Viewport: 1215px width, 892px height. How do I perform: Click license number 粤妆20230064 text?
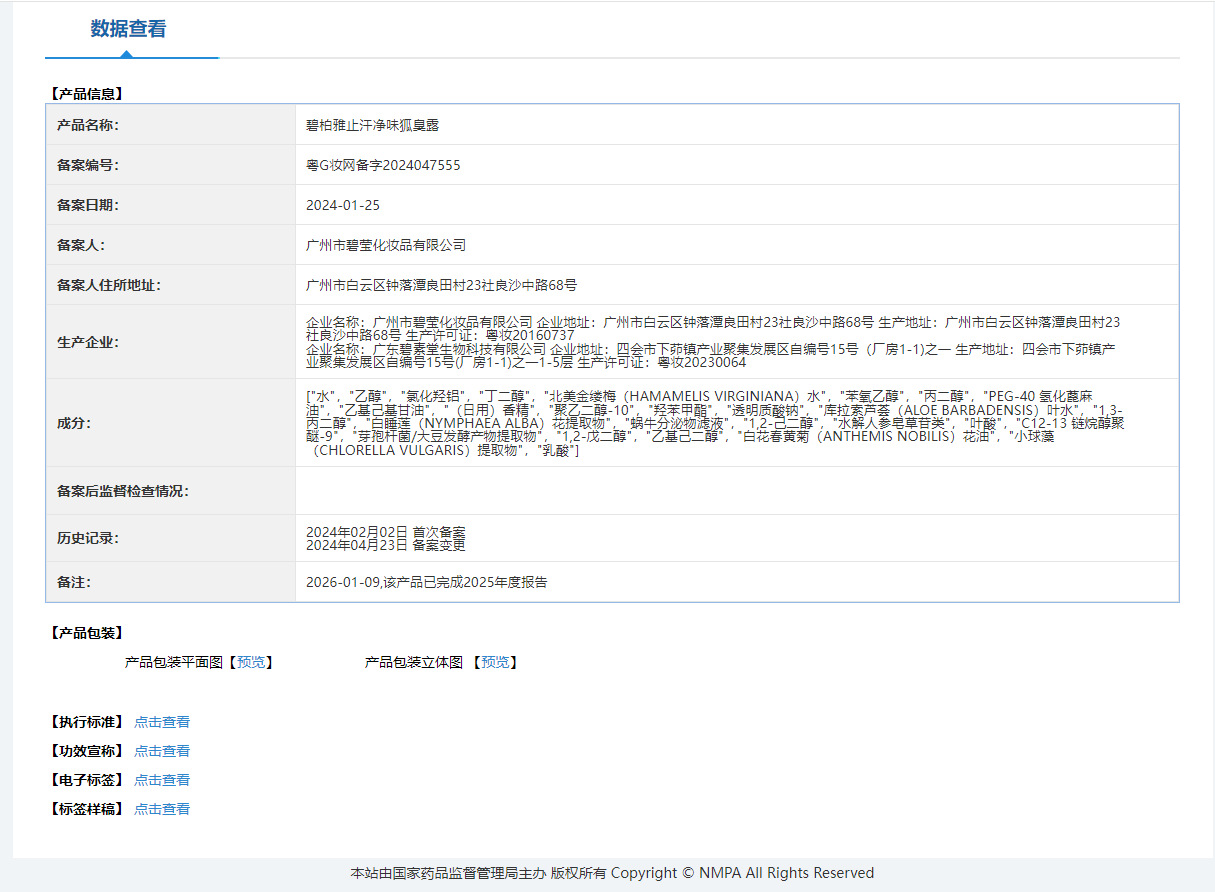[x=701, y=362]
